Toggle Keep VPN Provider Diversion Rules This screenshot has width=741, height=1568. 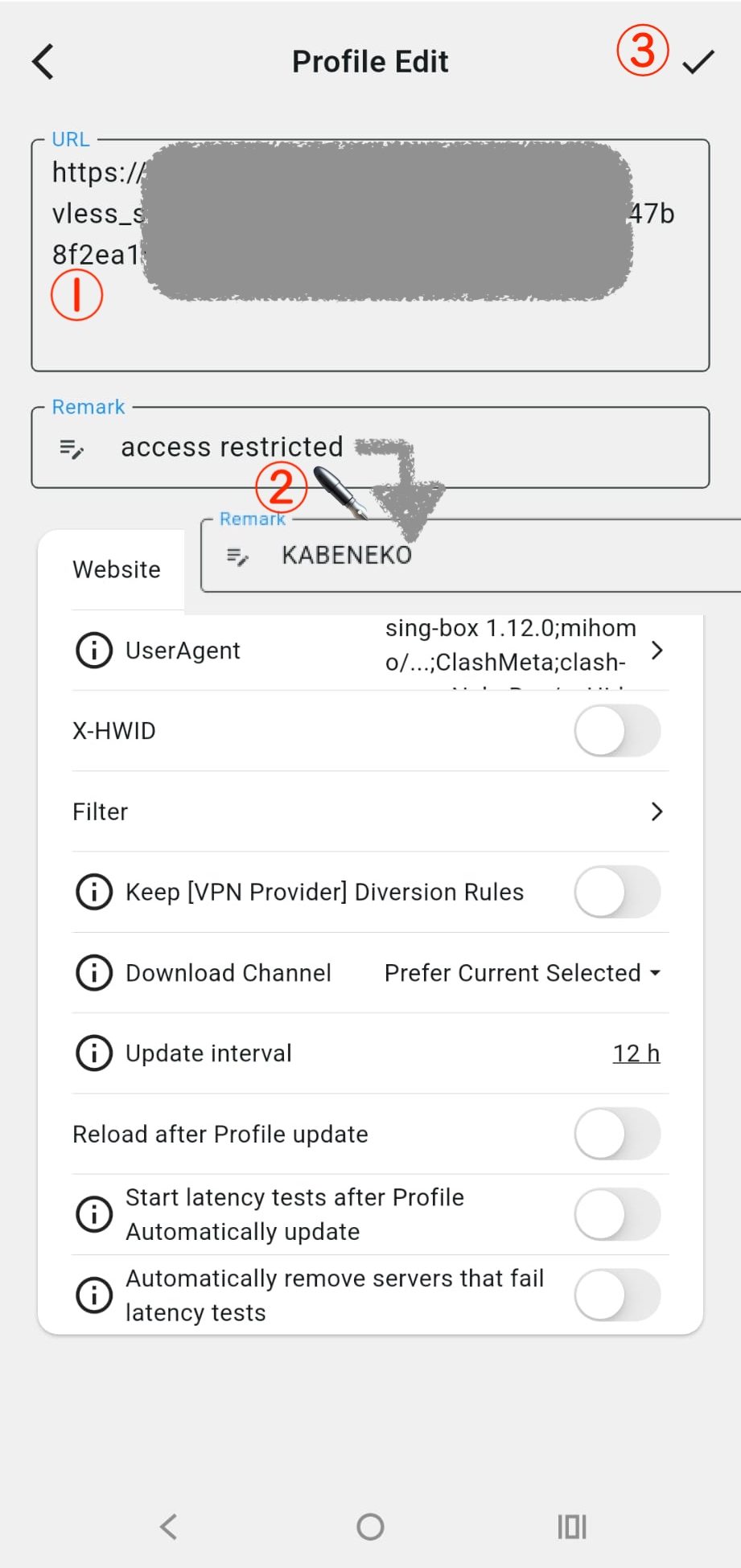point(617,892)
